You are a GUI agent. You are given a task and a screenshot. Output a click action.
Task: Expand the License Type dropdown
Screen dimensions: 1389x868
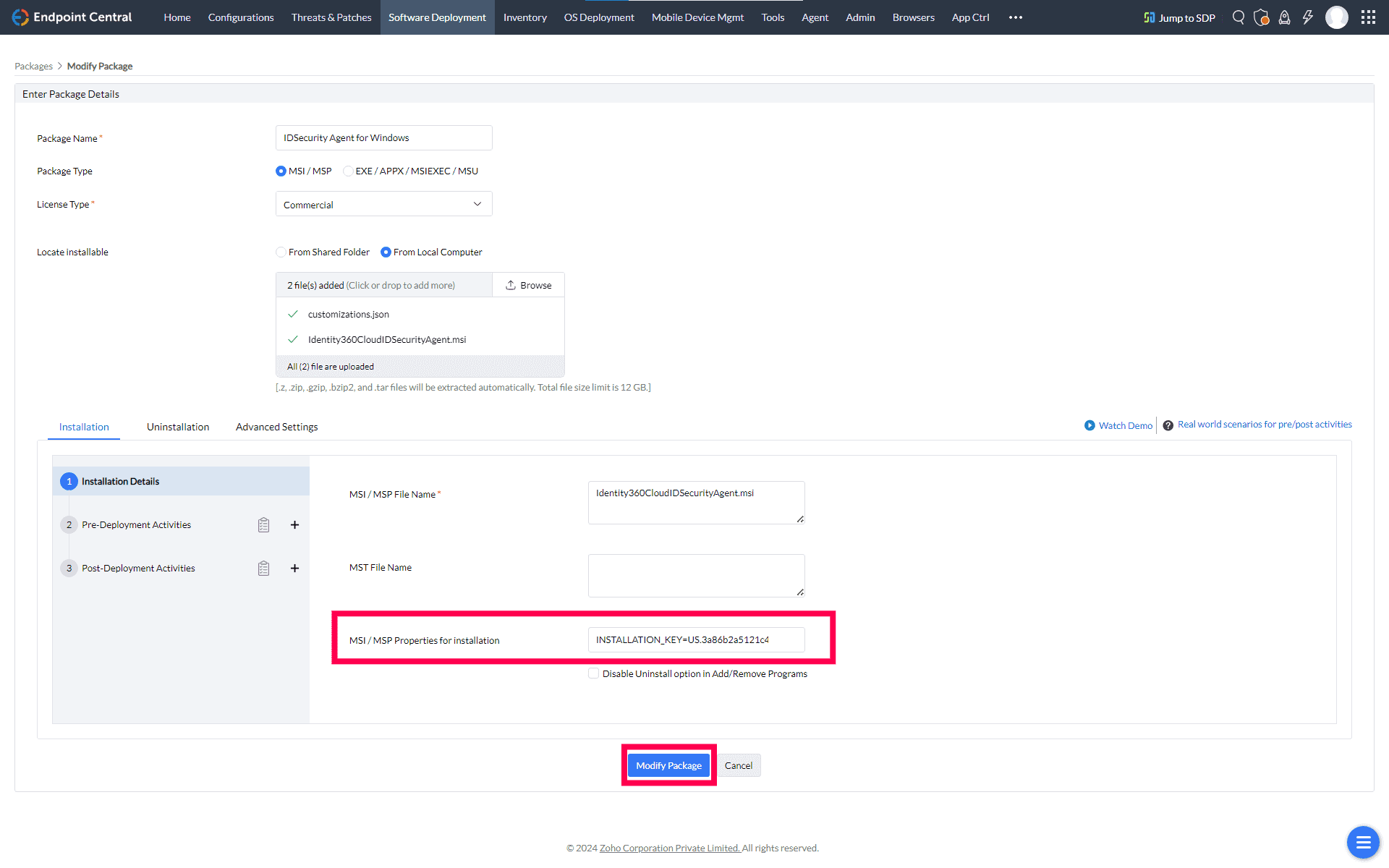[x=383, y=205]
